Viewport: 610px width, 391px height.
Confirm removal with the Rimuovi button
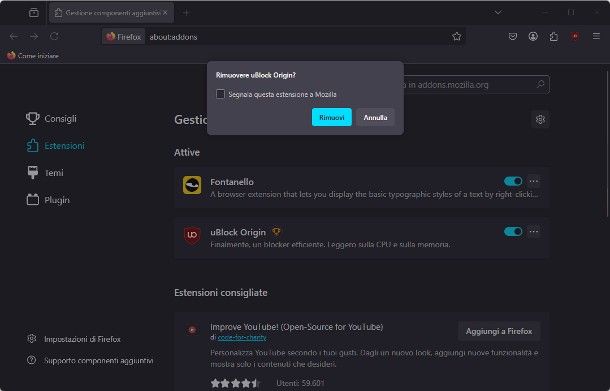[x=331, y=117]
